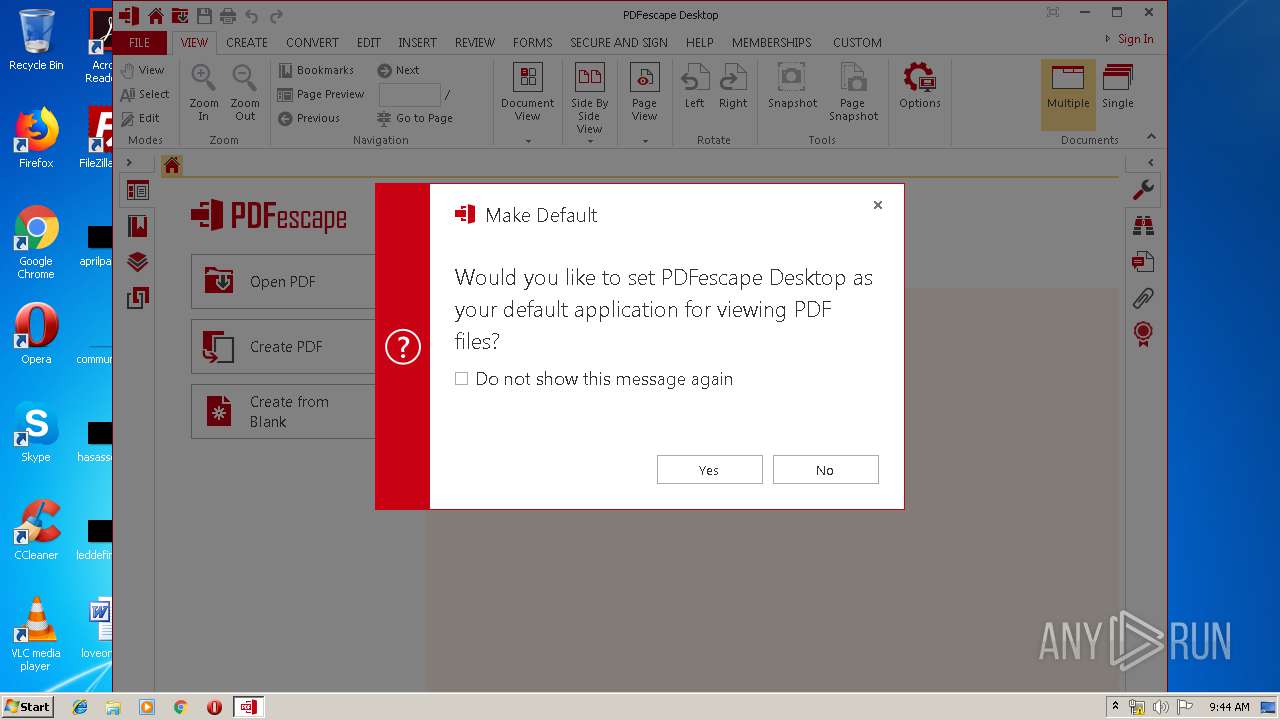This screenshot has width=1280, height=720.
Task: Click the redo arrow in the quick access toolbar
Action: [277, 15]
